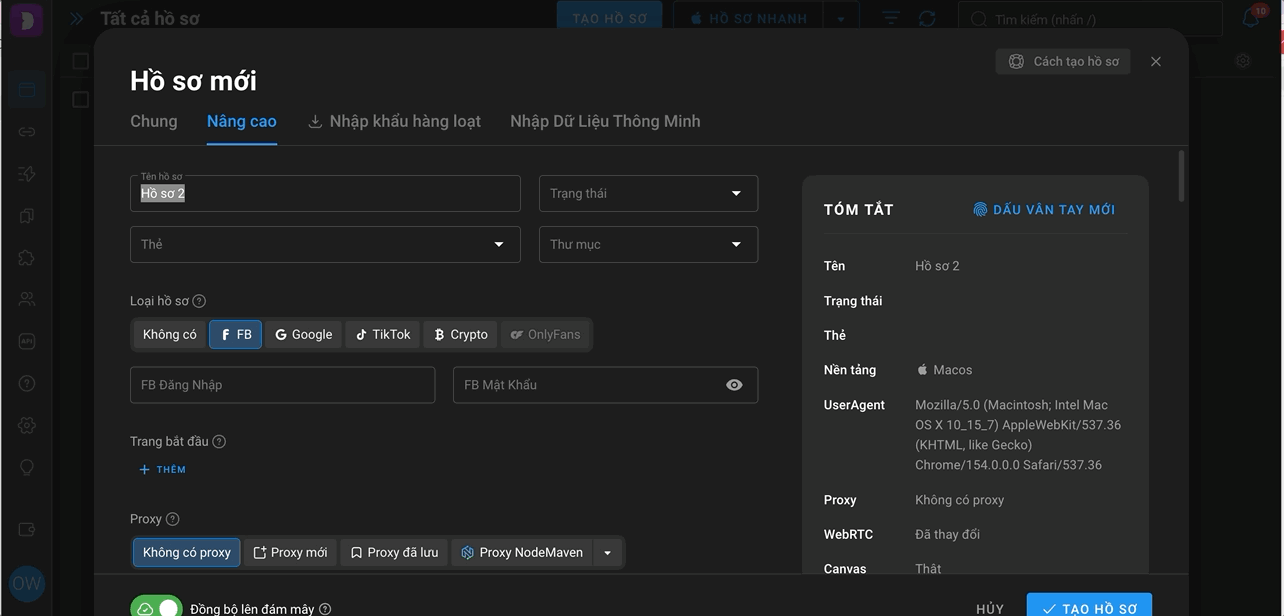The image size is (1284, 616).
Task: Click the + THÊM link under Trang bắt đầu
Action: 162,470
